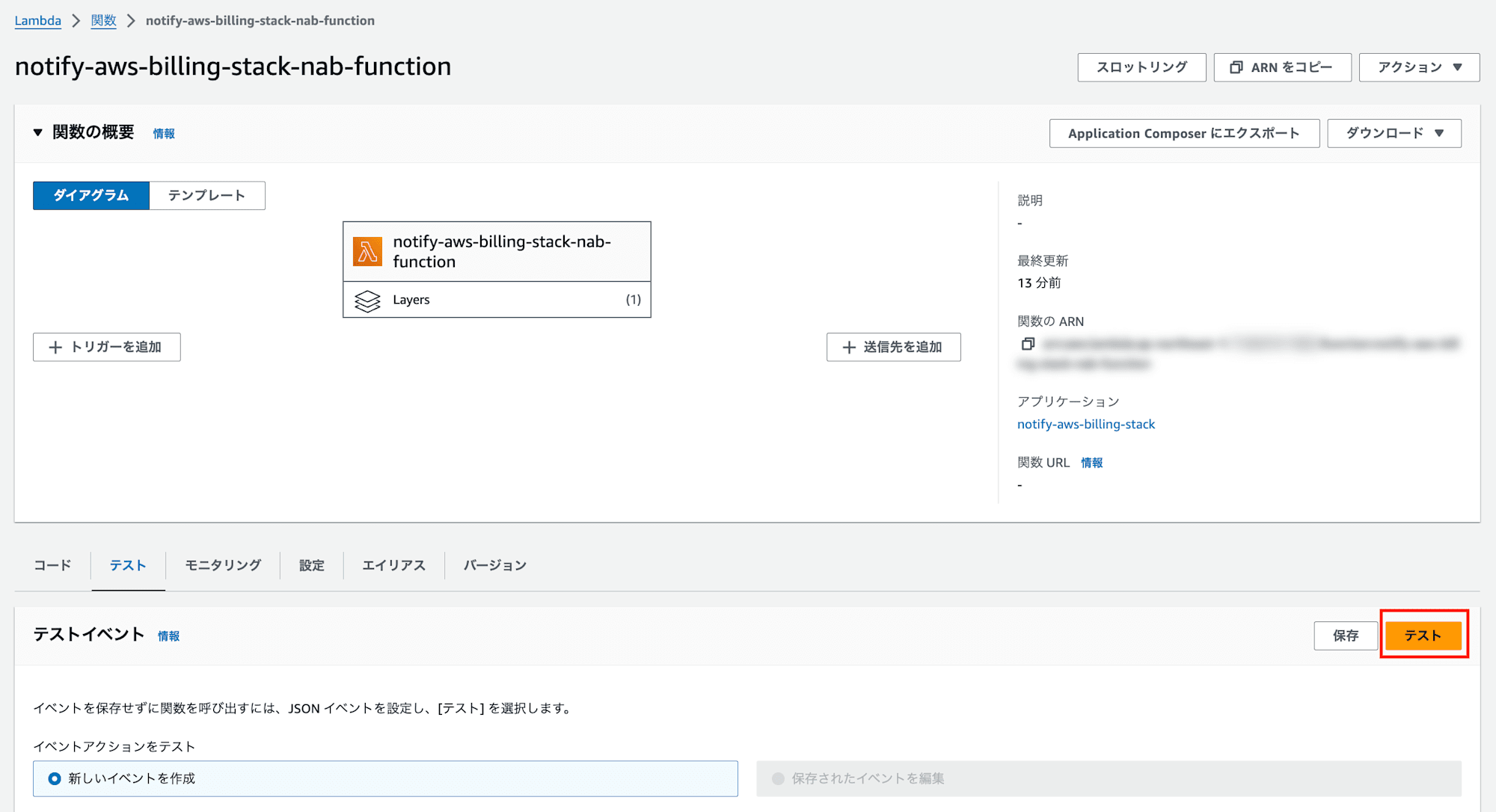Click the 説明 label
The image size is (1496, 812).
pos(1030,200)
